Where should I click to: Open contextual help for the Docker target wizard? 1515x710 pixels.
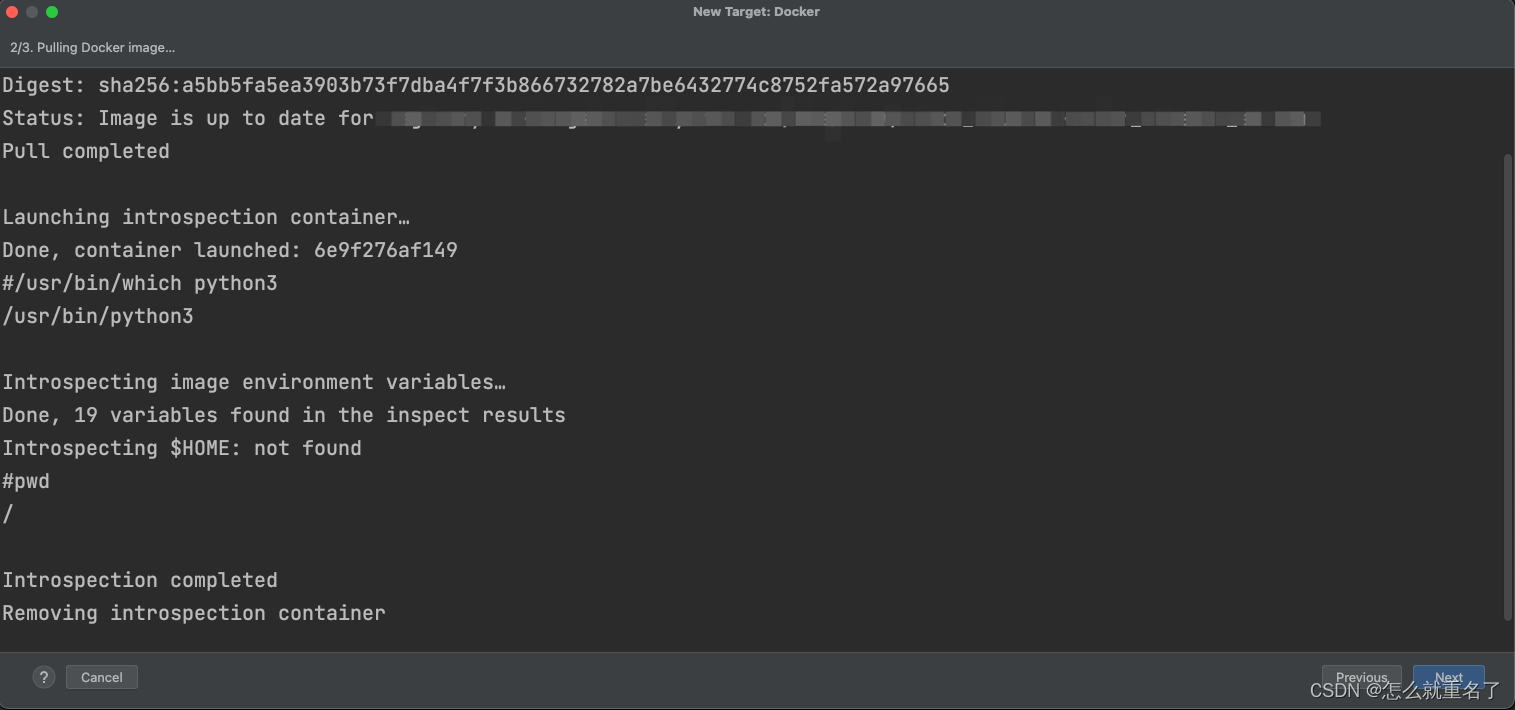(x=43, y=677)
